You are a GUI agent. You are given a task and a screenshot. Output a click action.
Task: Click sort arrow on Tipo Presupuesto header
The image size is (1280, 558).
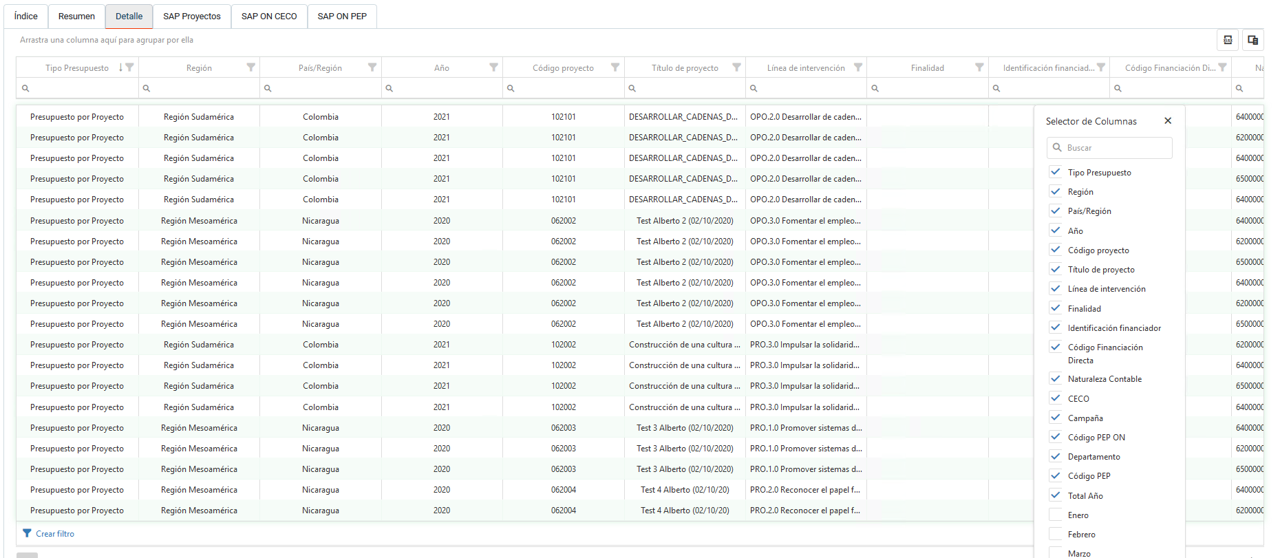[121, 68]
